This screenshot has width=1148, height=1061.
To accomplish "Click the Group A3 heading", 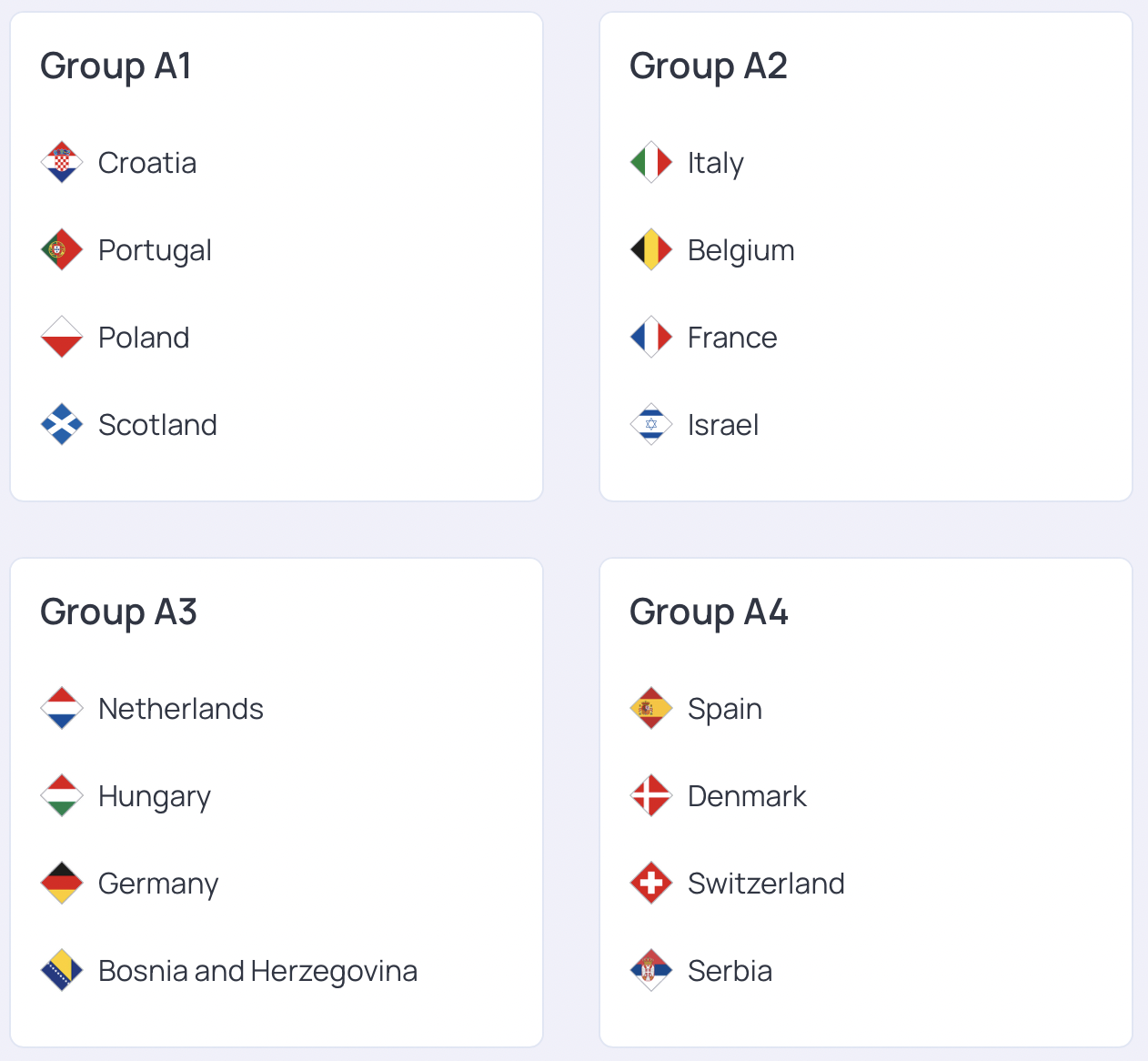I will coord(118,612).
